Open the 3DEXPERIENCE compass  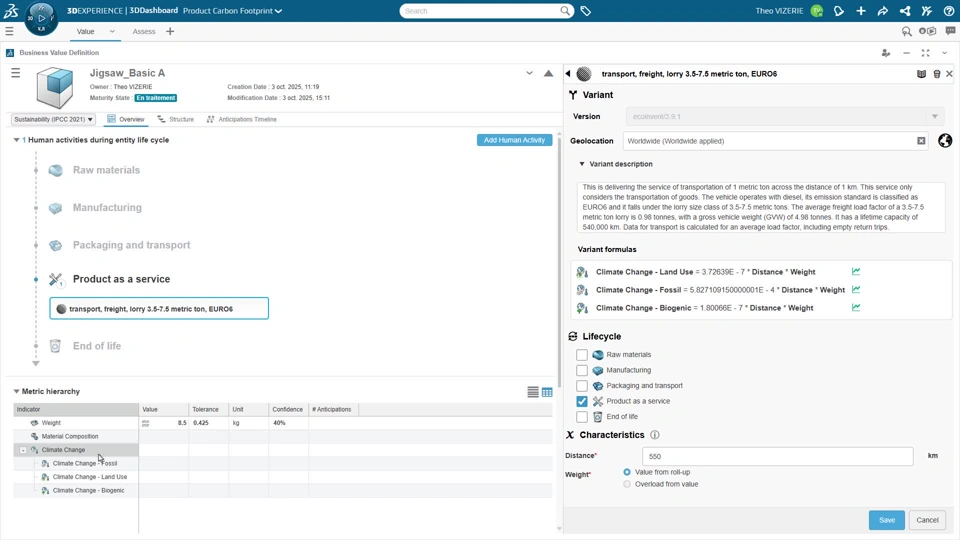coord(41,18)
